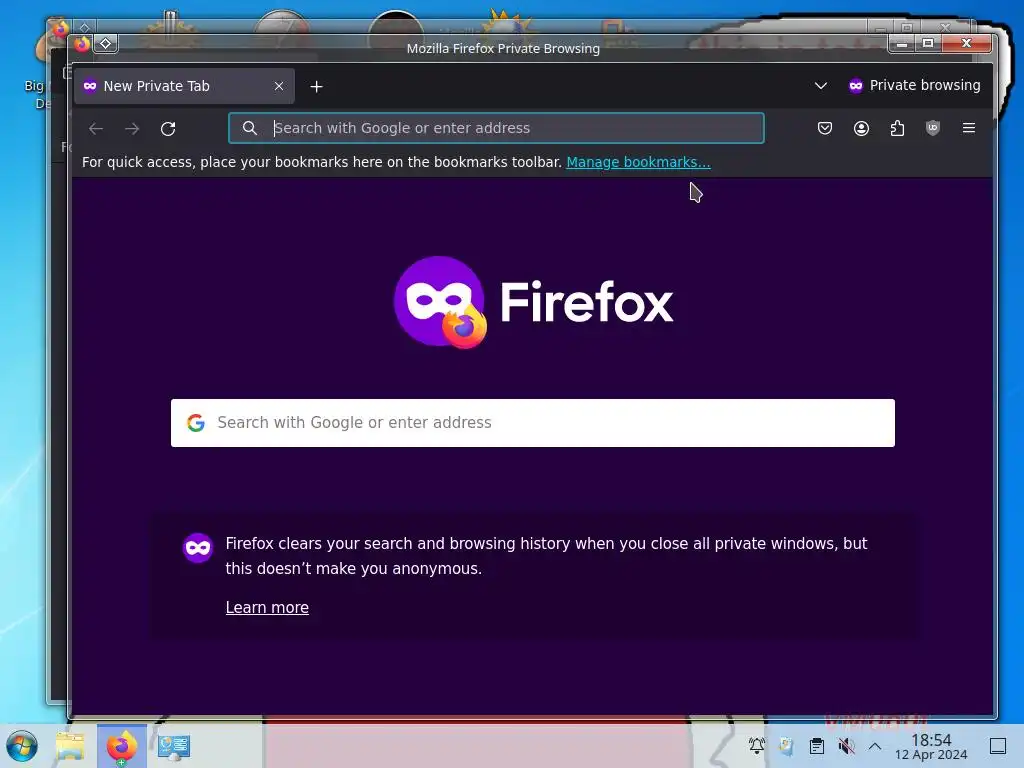Click the page's Google search box
1024x768 pixels.
(533, 423)
